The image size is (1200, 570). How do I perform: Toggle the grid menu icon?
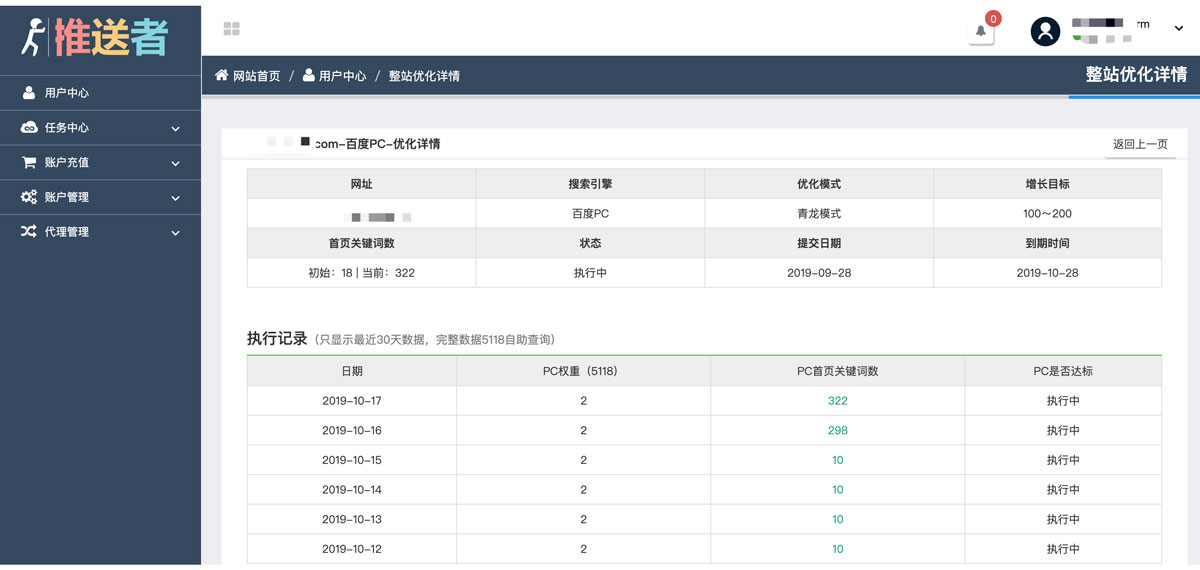tap(231, 29)
